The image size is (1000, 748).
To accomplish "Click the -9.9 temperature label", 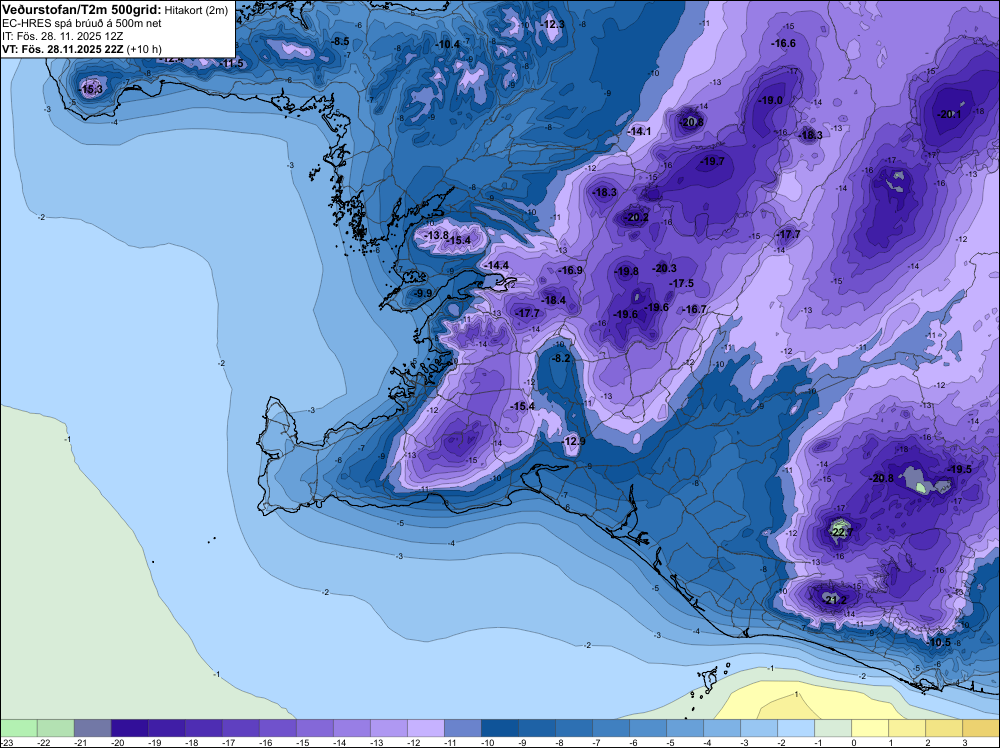I will pyautogui.click(x=423, y=293).
